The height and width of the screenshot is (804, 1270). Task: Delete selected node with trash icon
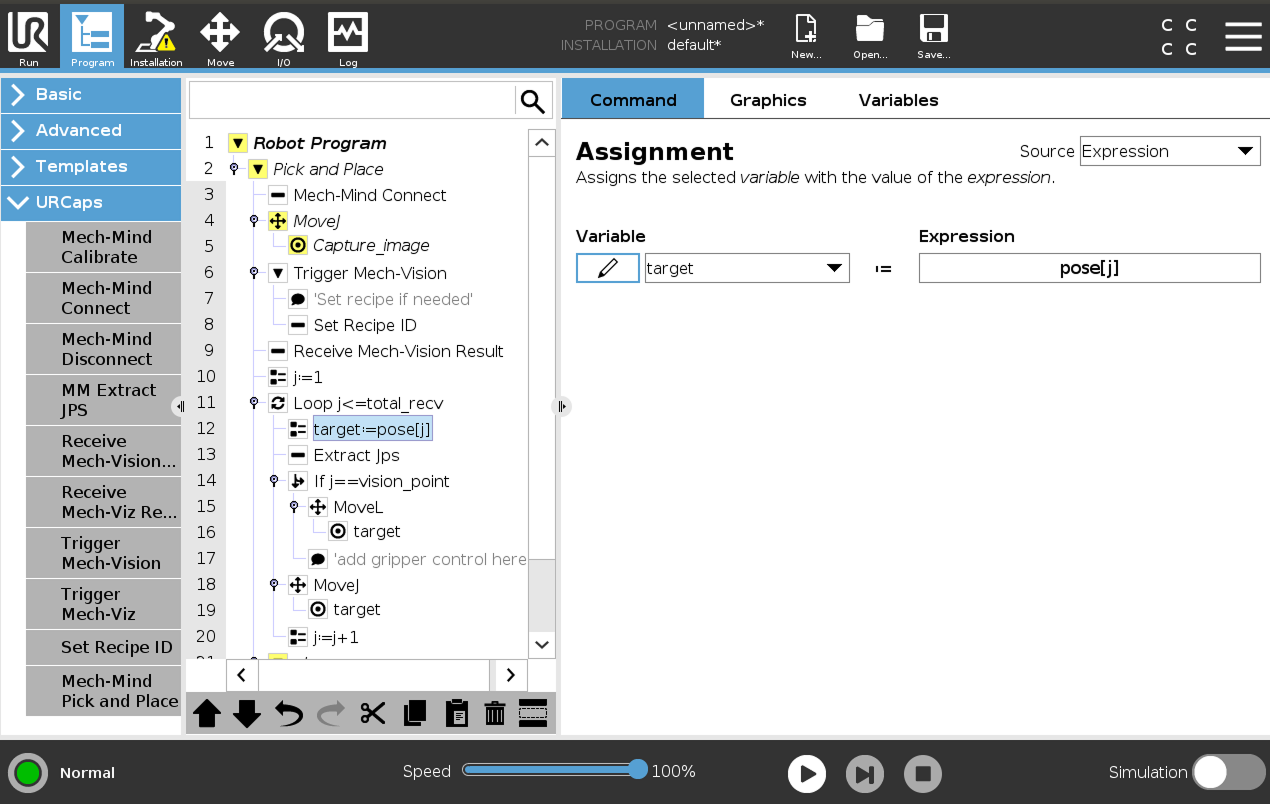494,713
